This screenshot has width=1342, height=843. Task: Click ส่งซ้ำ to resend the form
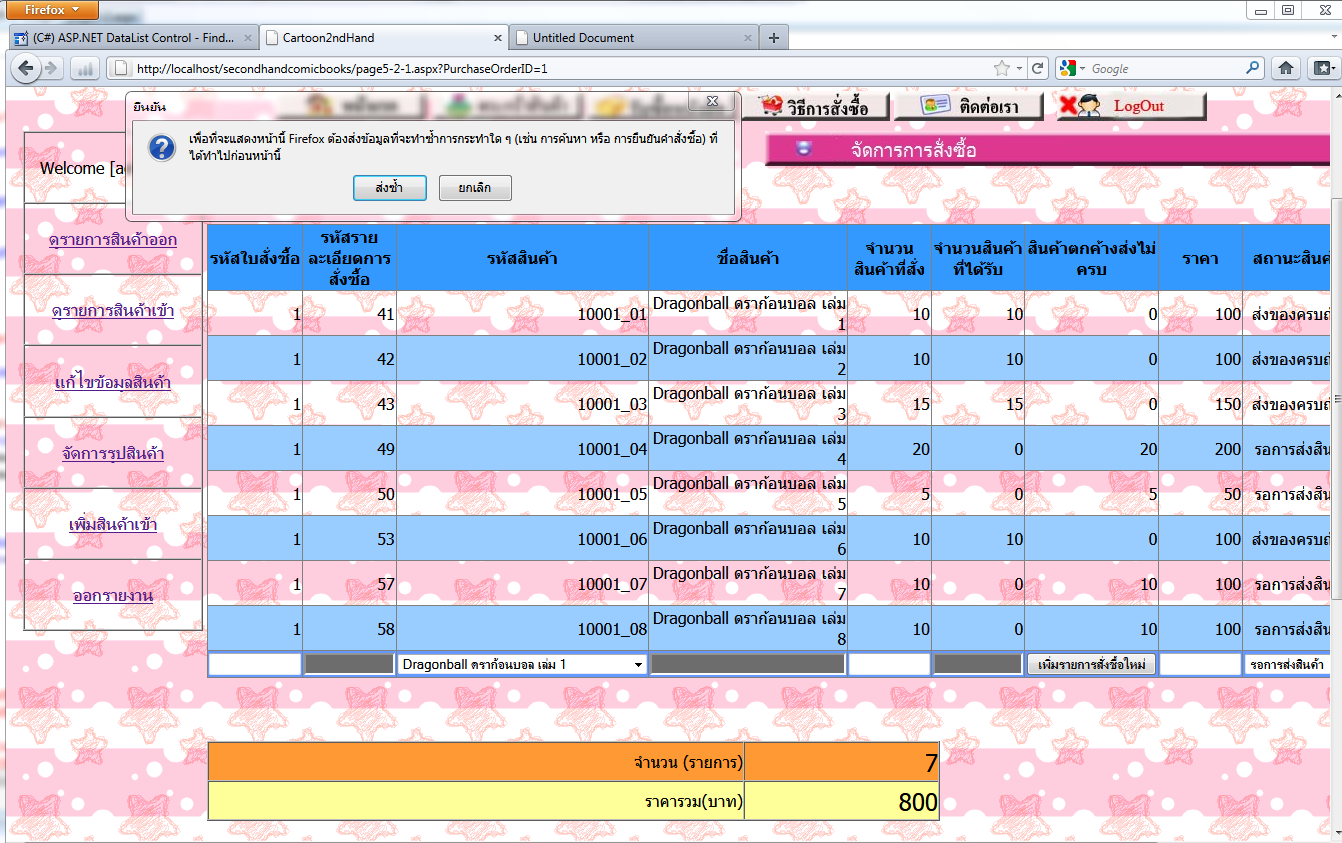pos(389,188)
